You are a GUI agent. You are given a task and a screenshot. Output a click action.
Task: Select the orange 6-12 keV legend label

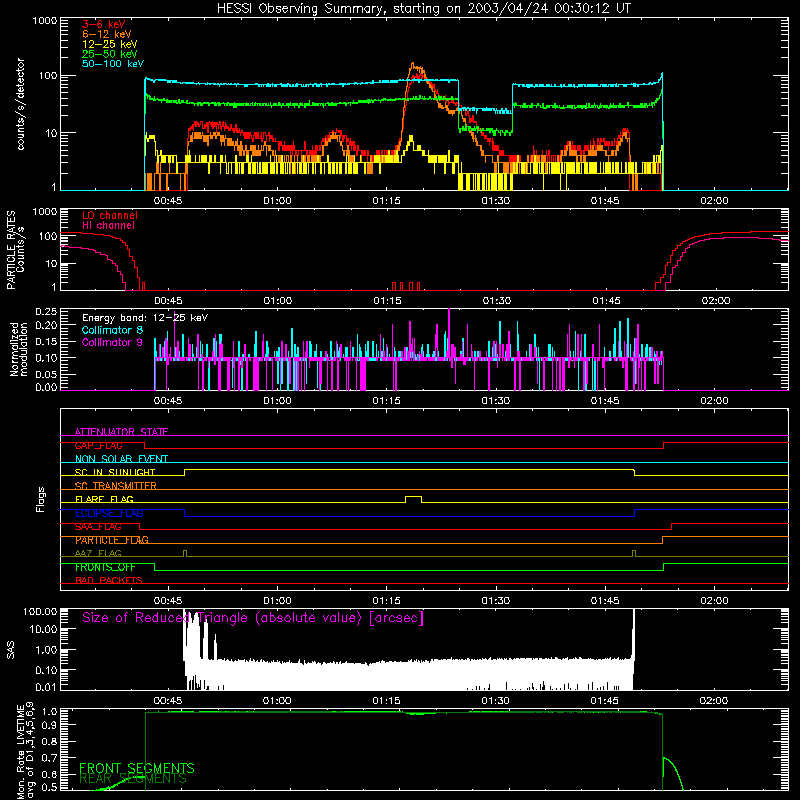107,34
